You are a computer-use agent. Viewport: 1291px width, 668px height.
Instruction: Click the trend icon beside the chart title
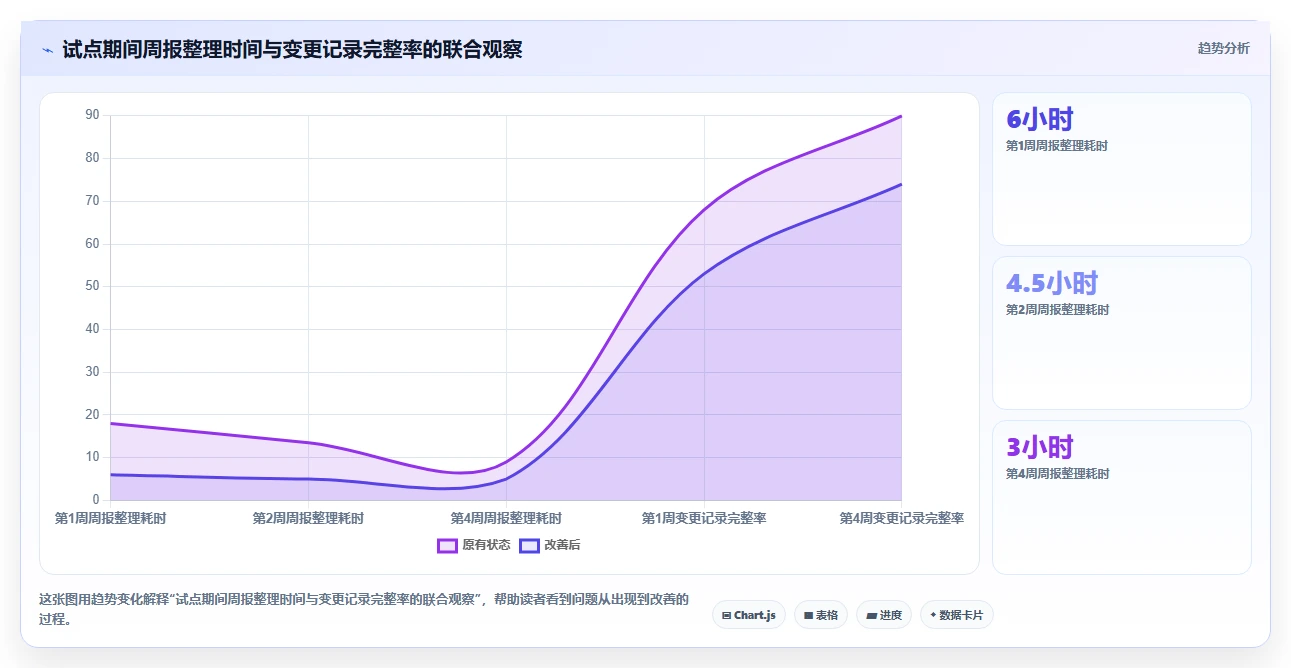point(47,50)
